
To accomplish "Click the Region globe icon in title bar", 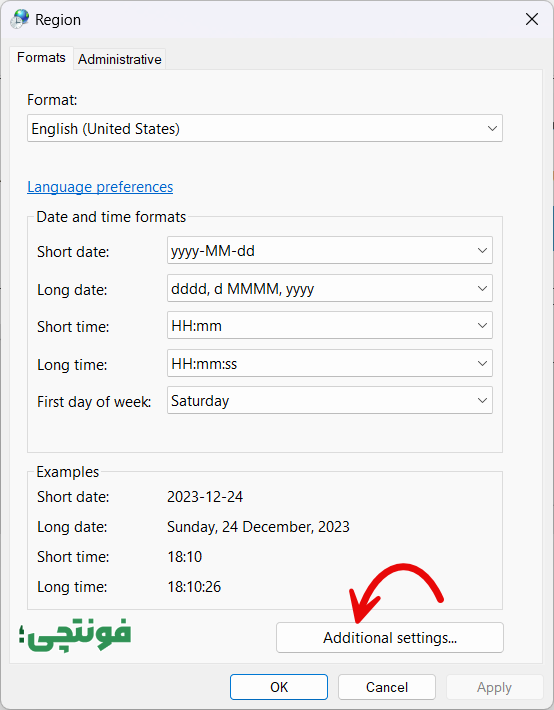I will 20,19.
